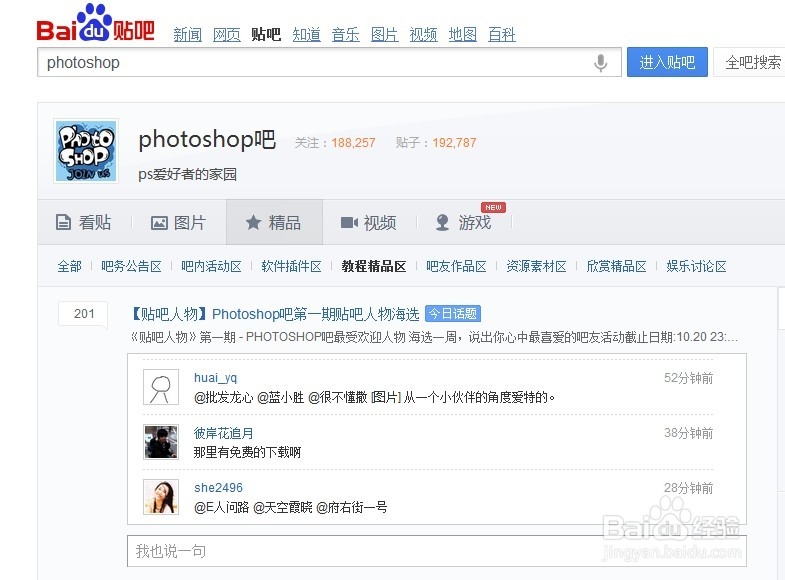Select 贴吧 in the top navigation
Image resolution: width=785 pixels, height=580 pixels.
pos(266,35)
